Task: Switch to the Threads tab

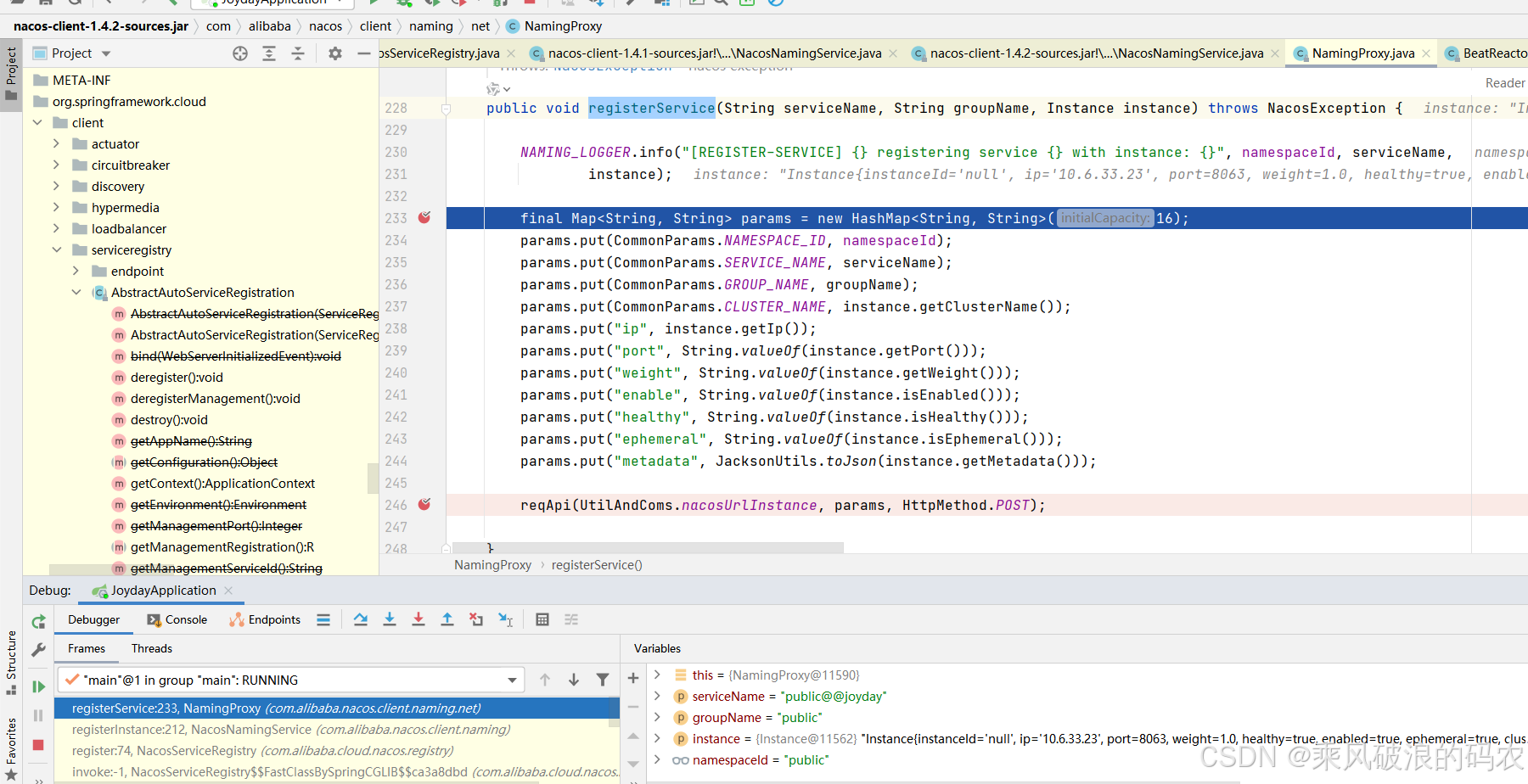Action: [152, 648]
